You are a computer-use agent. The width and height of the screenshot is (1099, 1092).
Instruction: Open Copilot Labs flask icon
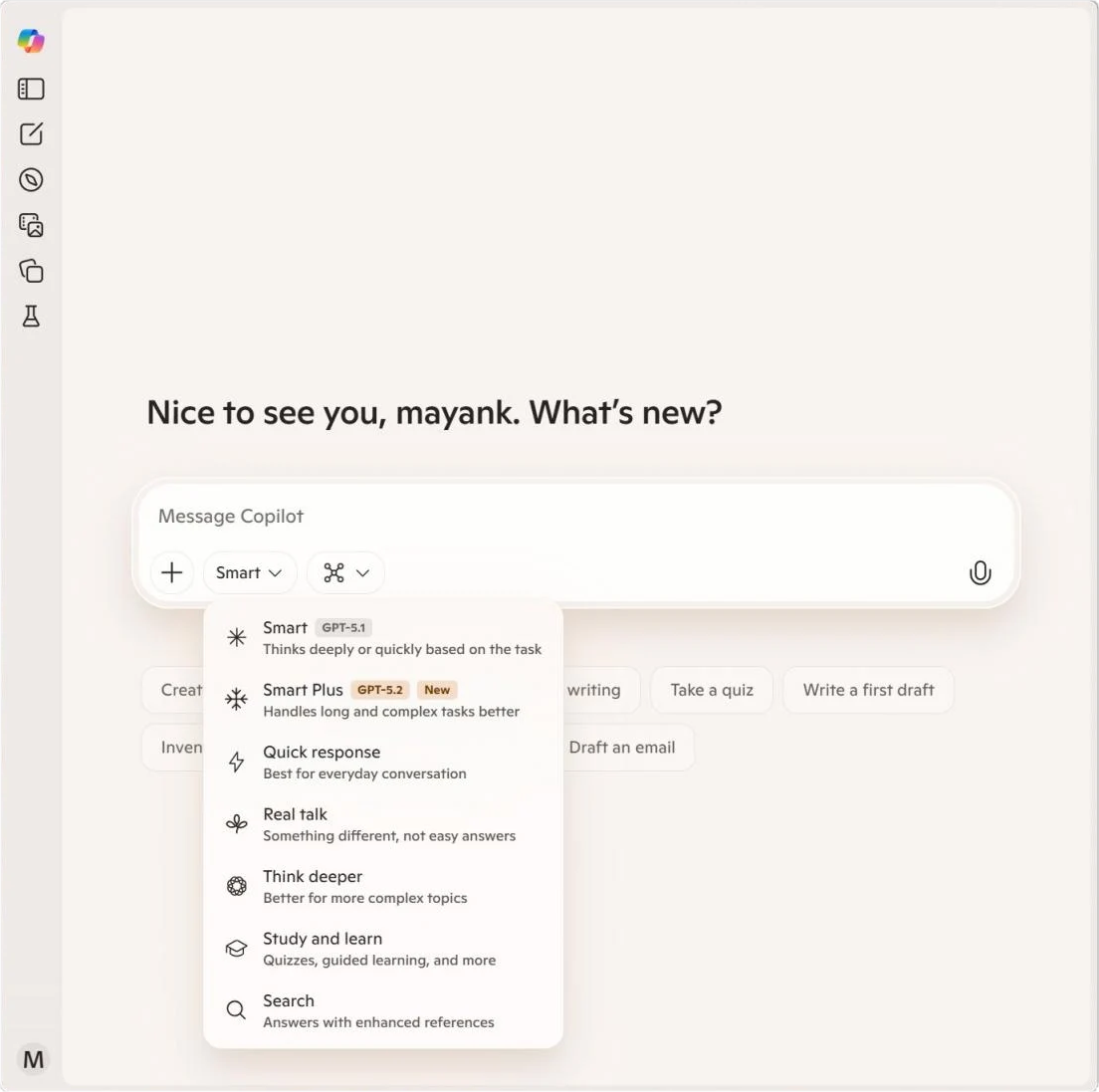click(x=31, y=317)
